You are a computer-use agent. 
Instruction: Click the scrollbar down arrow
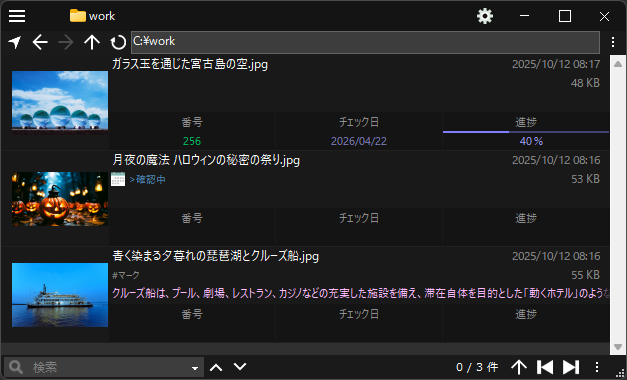tap(618, 347)
